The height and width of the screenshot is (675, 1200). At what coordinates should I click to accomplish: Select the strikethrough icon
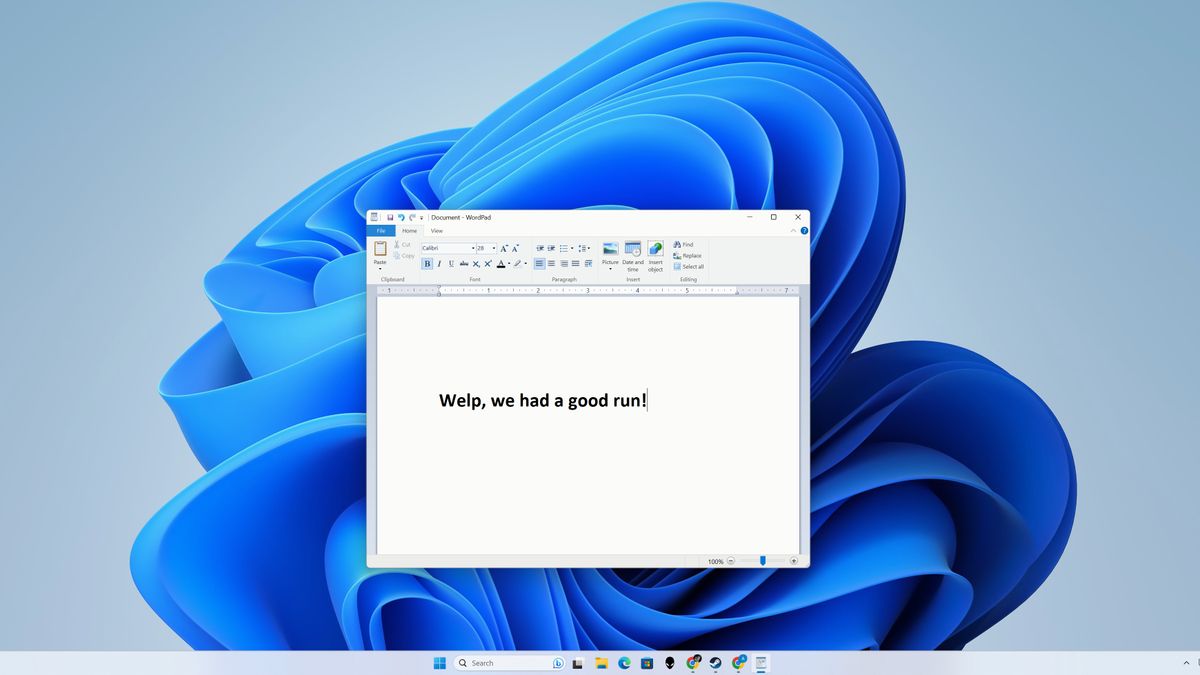[462, 263]
